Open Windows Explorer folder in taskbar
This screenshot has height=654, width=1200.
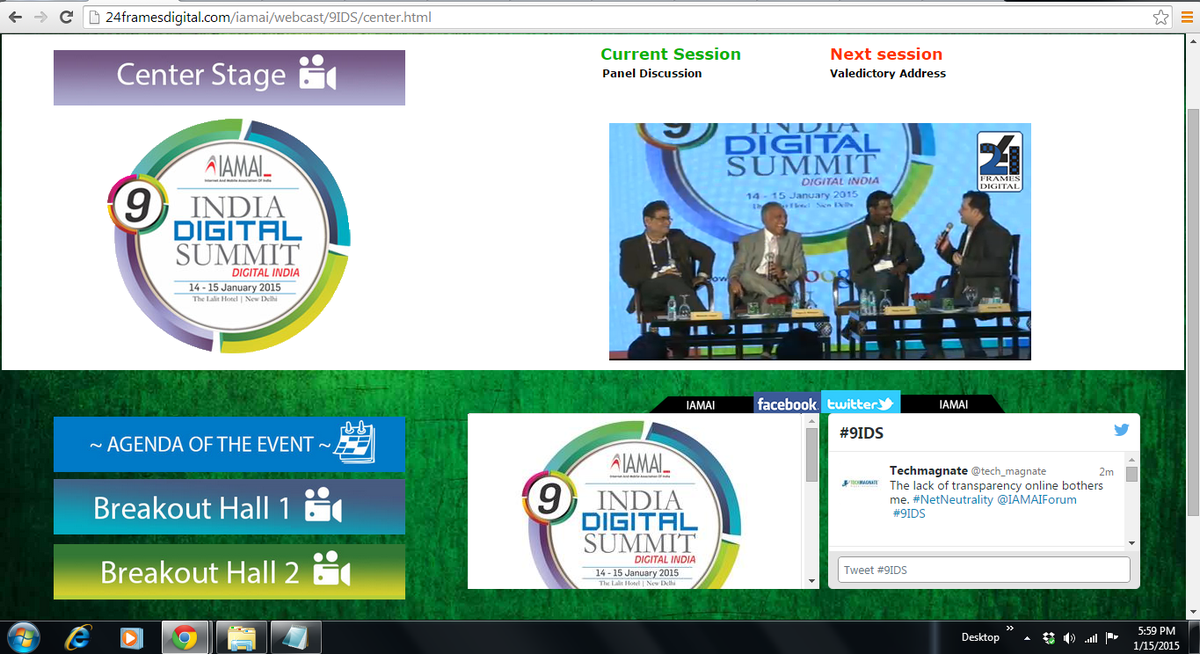(x=242, y=637)
